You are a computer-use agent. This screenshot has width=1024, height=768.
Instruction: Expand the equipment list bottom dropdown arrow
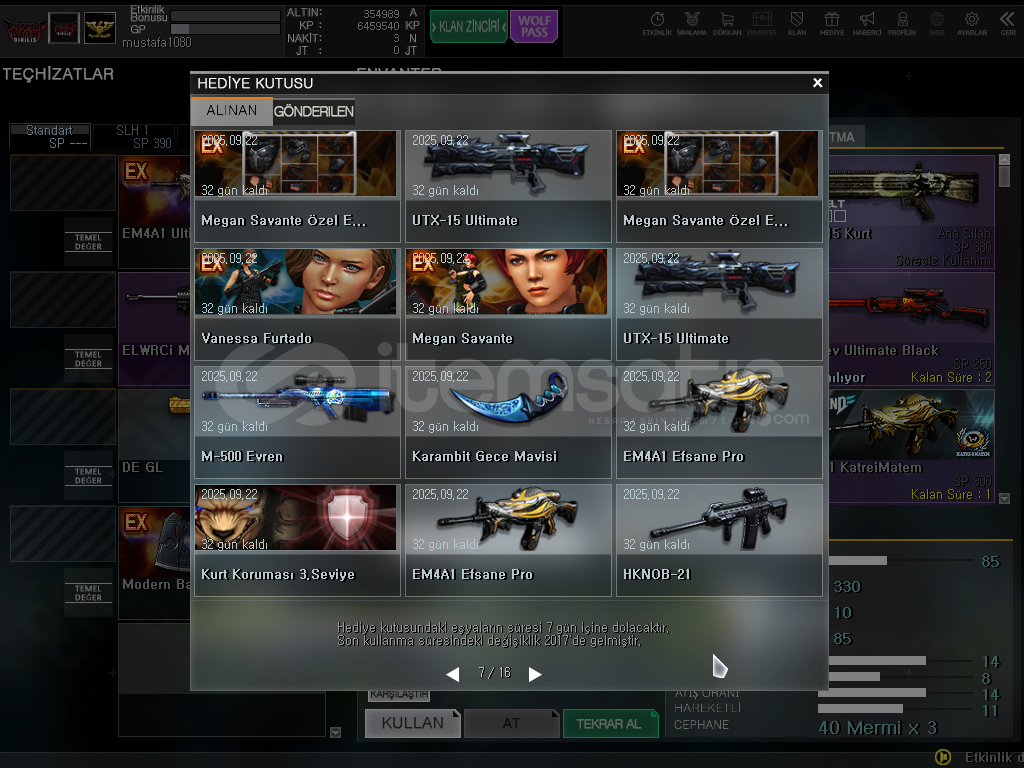click(x=336, y=732)
